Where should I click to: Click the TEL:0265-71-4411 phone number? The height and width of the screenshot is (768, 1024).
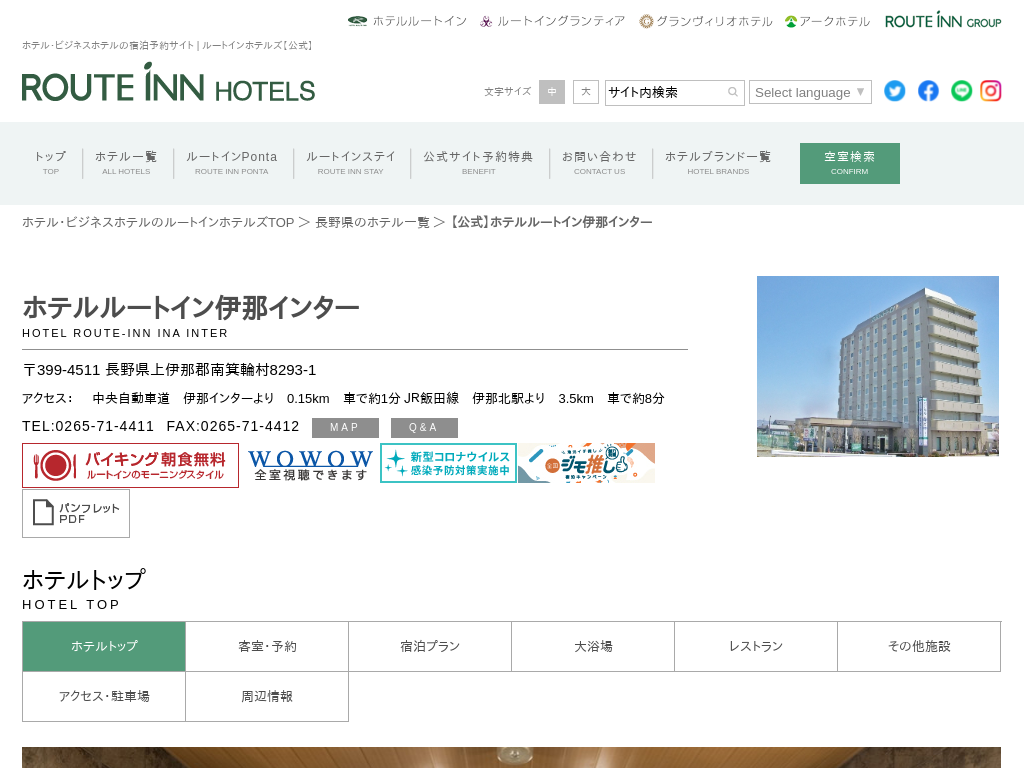point(88,426)
